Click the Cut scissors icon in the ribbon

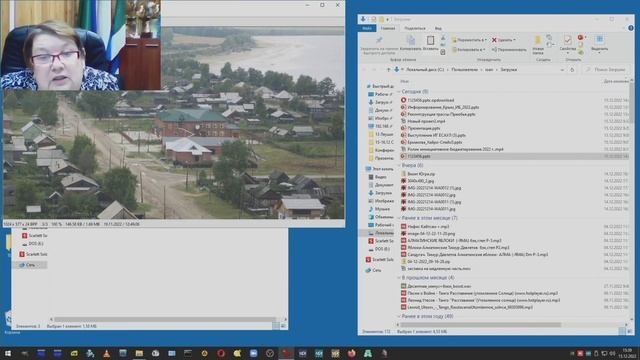coord(443,38)
